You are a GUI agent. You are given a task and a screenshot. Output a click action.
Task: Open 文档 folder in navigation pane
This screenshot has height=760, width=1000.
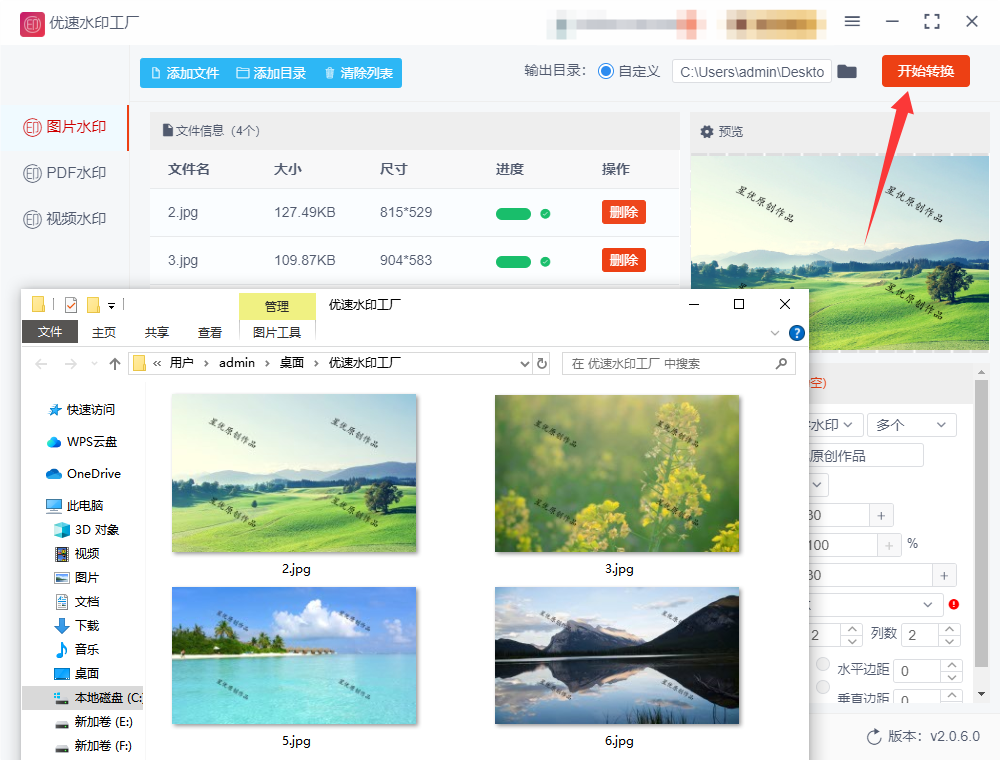click(77, 601)
